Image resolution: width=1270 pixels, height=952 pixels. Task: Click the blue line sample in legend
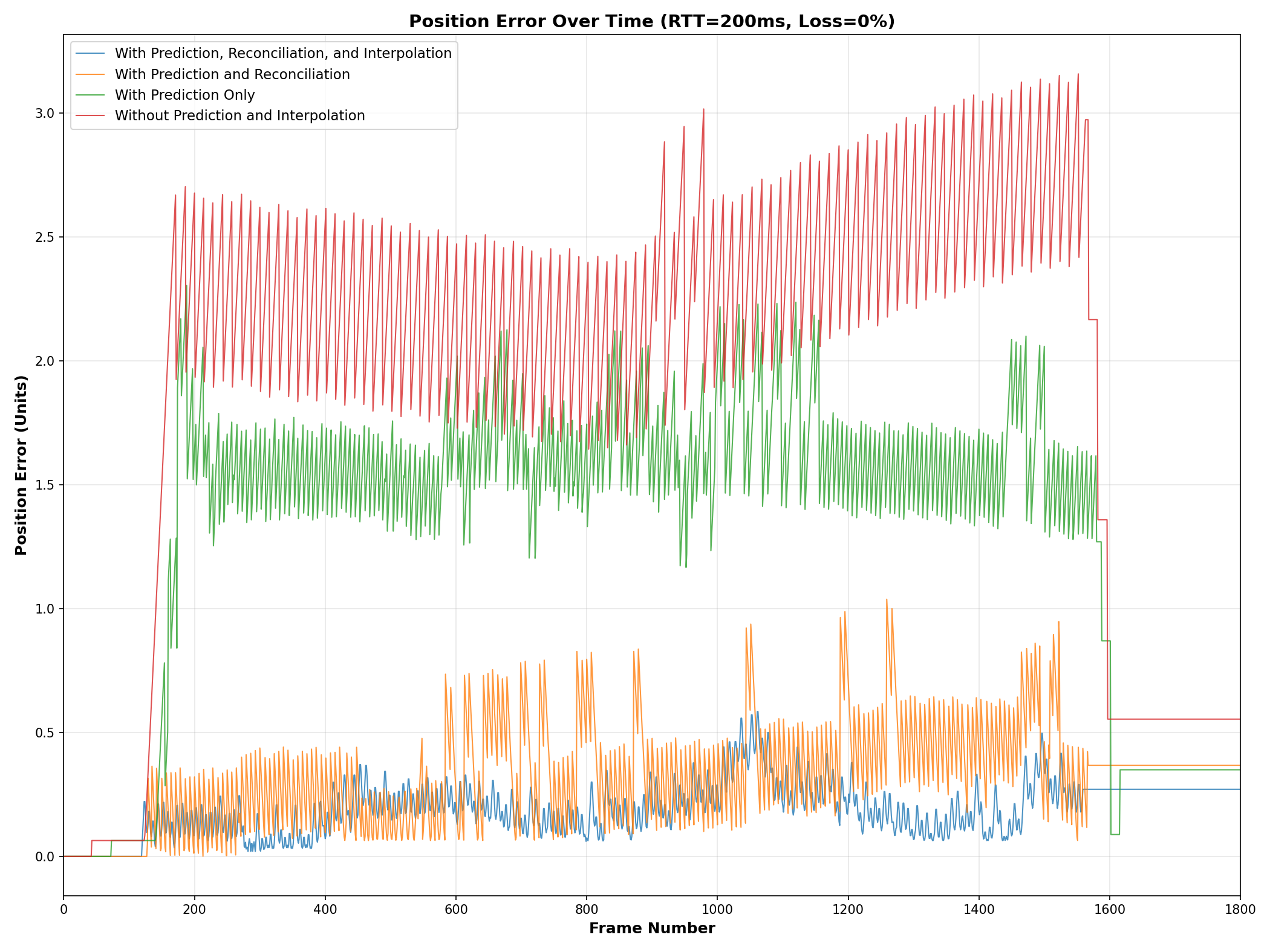(90, 53)
